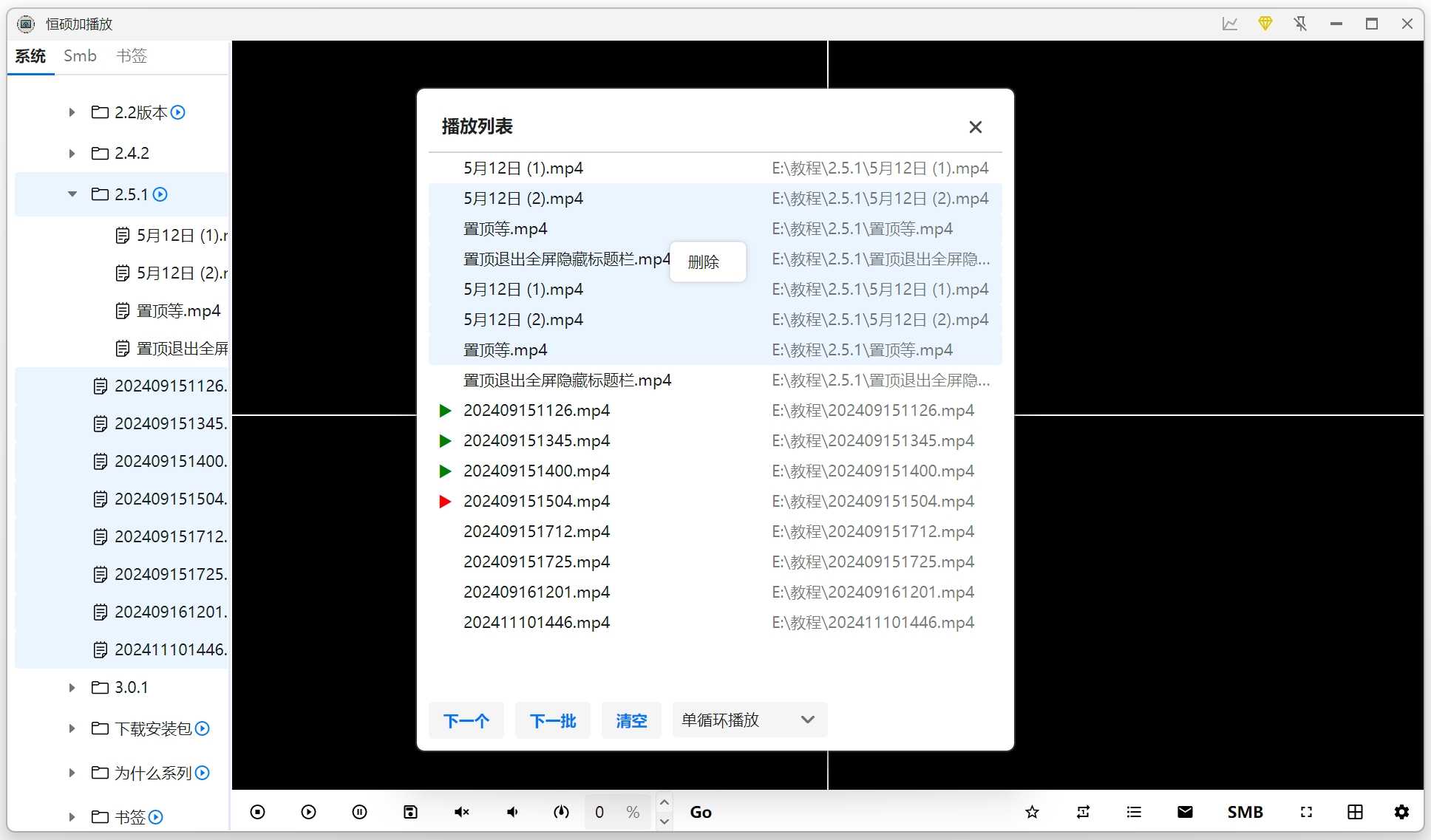Click the 清空 button

(631, 720)
